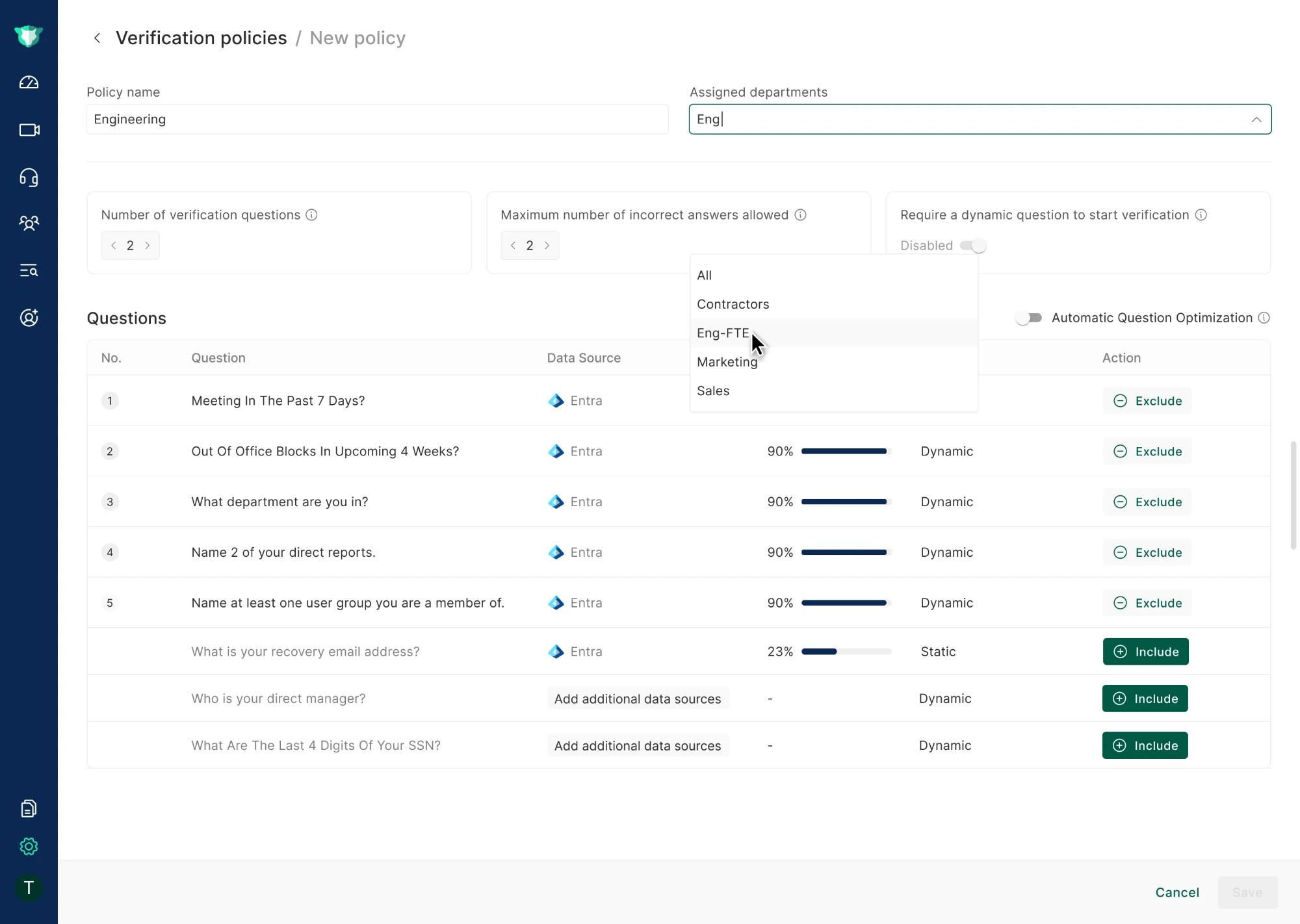The width and height of the screenshot is (1300, 924).
Task: Exclude the user group membership question
Action: 1147,603
